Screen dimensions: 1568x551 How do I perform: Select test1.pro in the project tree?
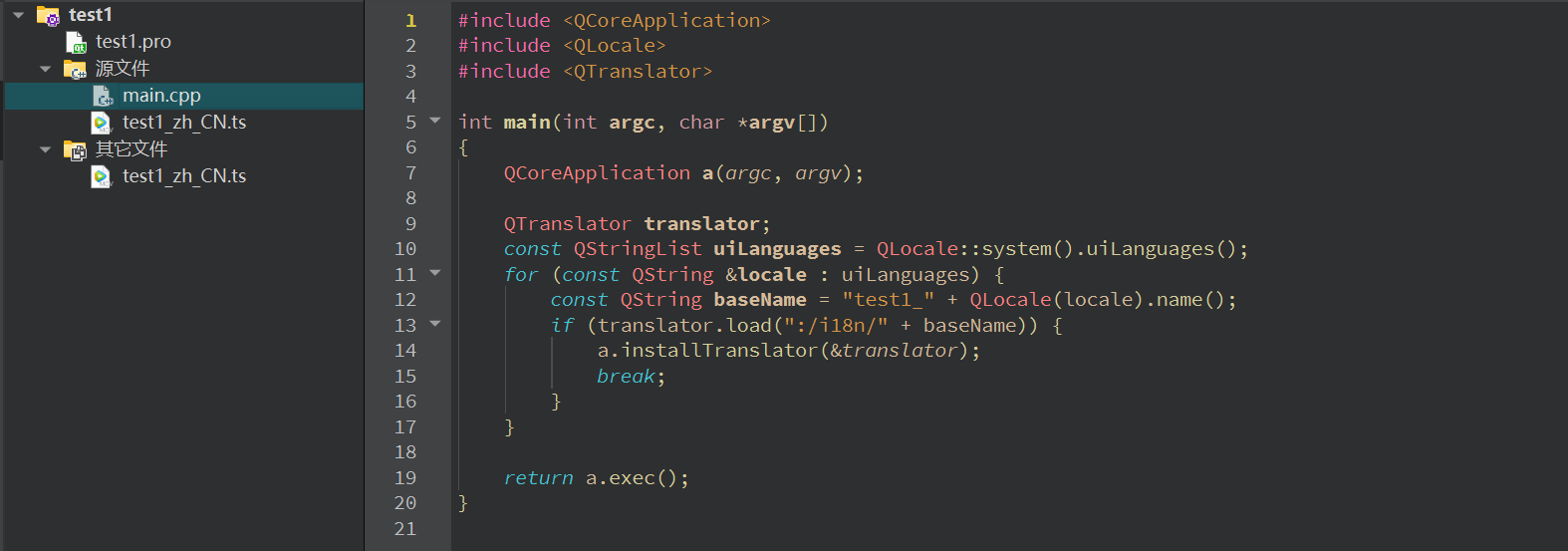pos(133,42)
